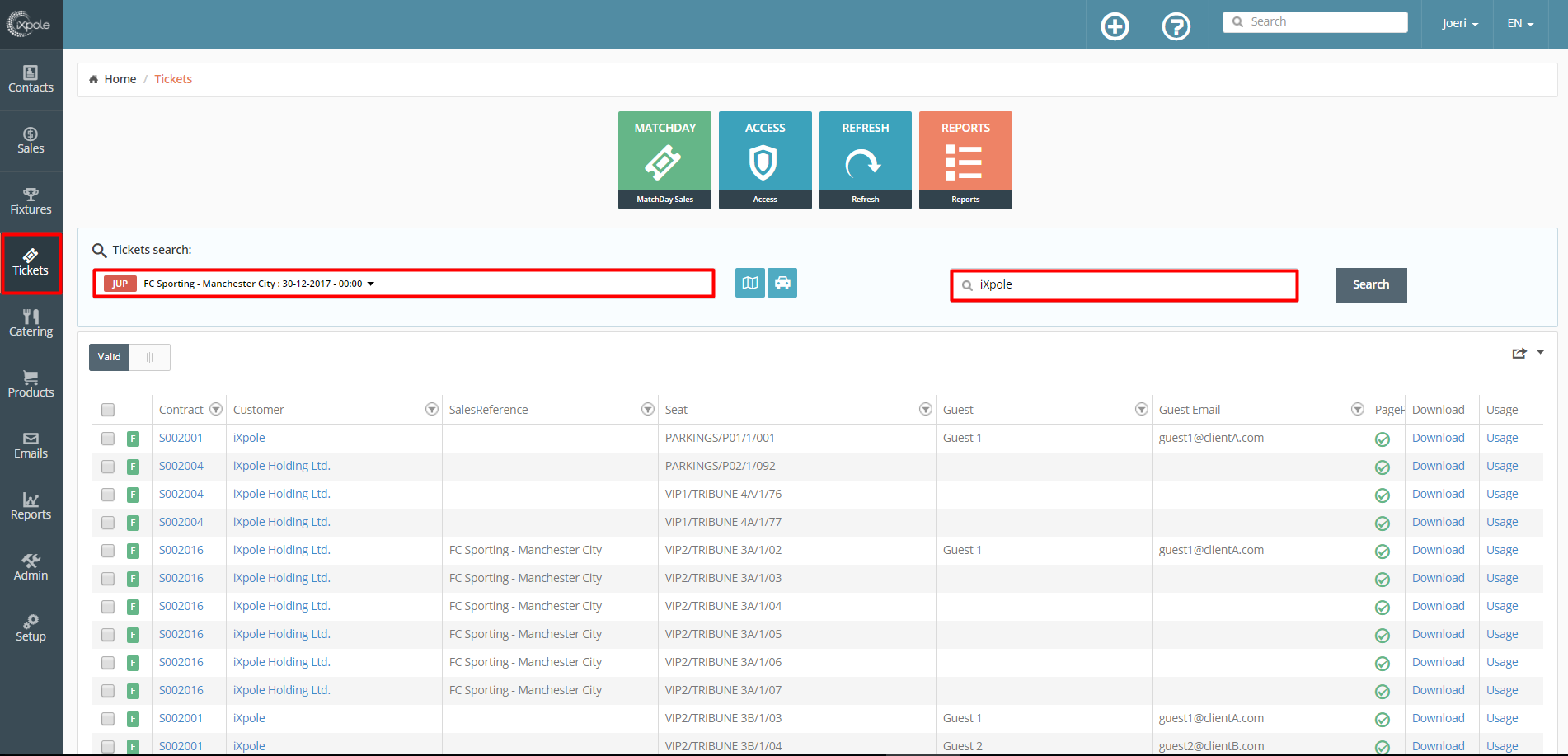
Task: Open Sales in the sidebar
Action: 31,141
